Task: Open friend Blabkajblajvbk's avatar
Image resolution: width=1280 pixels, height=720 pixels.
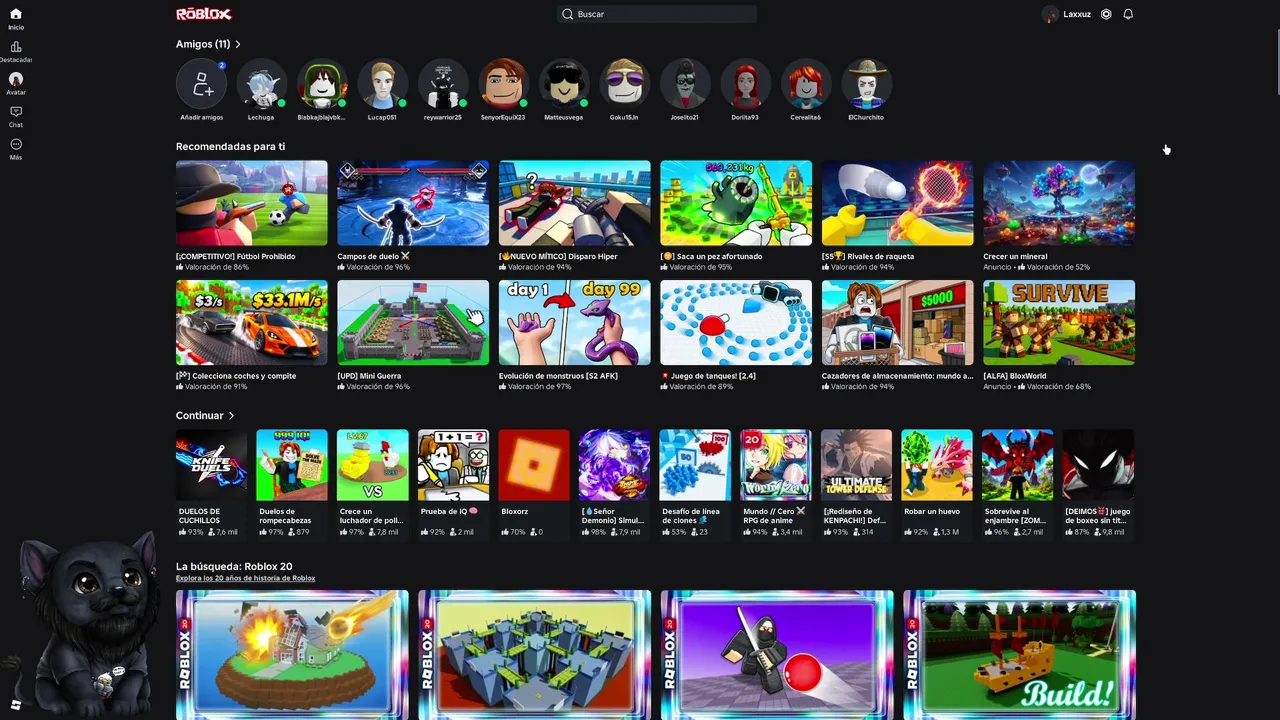Action: click(322, 84)
